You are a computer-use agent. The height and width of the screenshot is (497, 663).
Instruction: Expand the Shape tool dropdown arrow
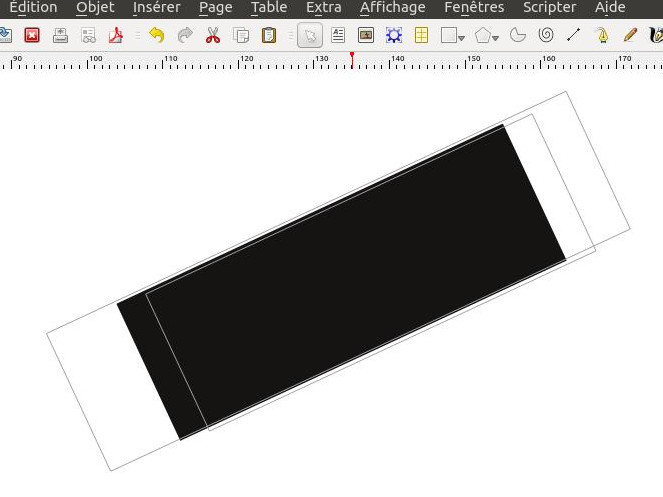pos(462,38)
